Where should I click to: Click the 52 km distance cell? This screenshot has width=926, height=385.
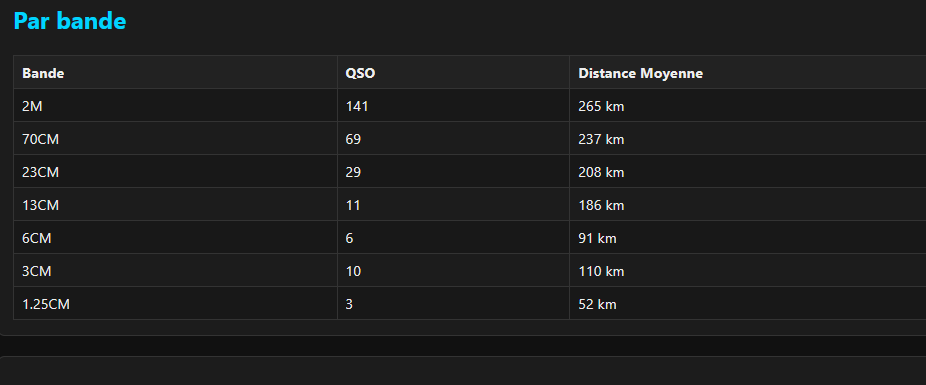click(748, 304)
